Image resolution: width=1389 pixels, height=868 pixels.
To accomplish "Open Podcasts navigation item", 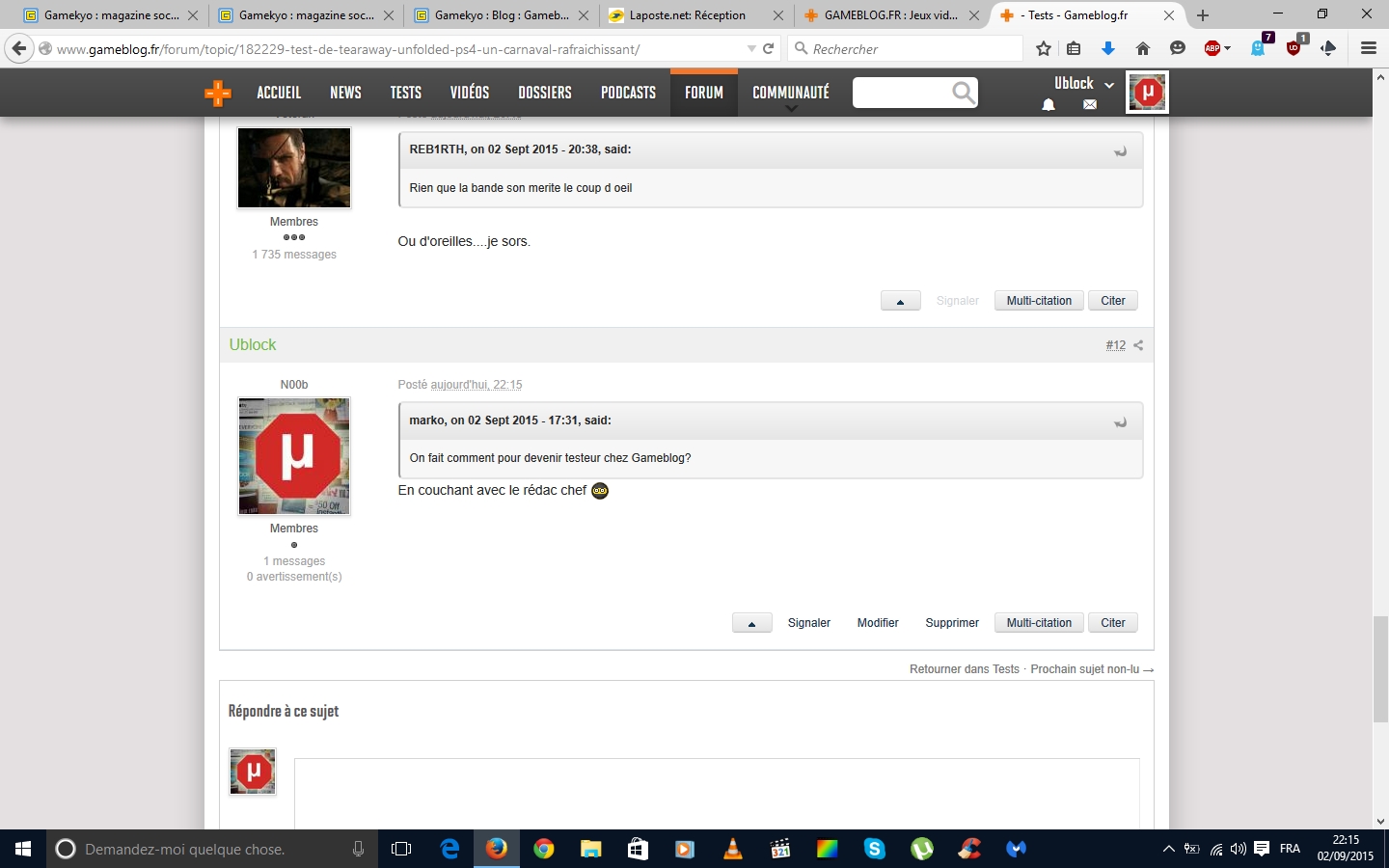I will 628,93.
